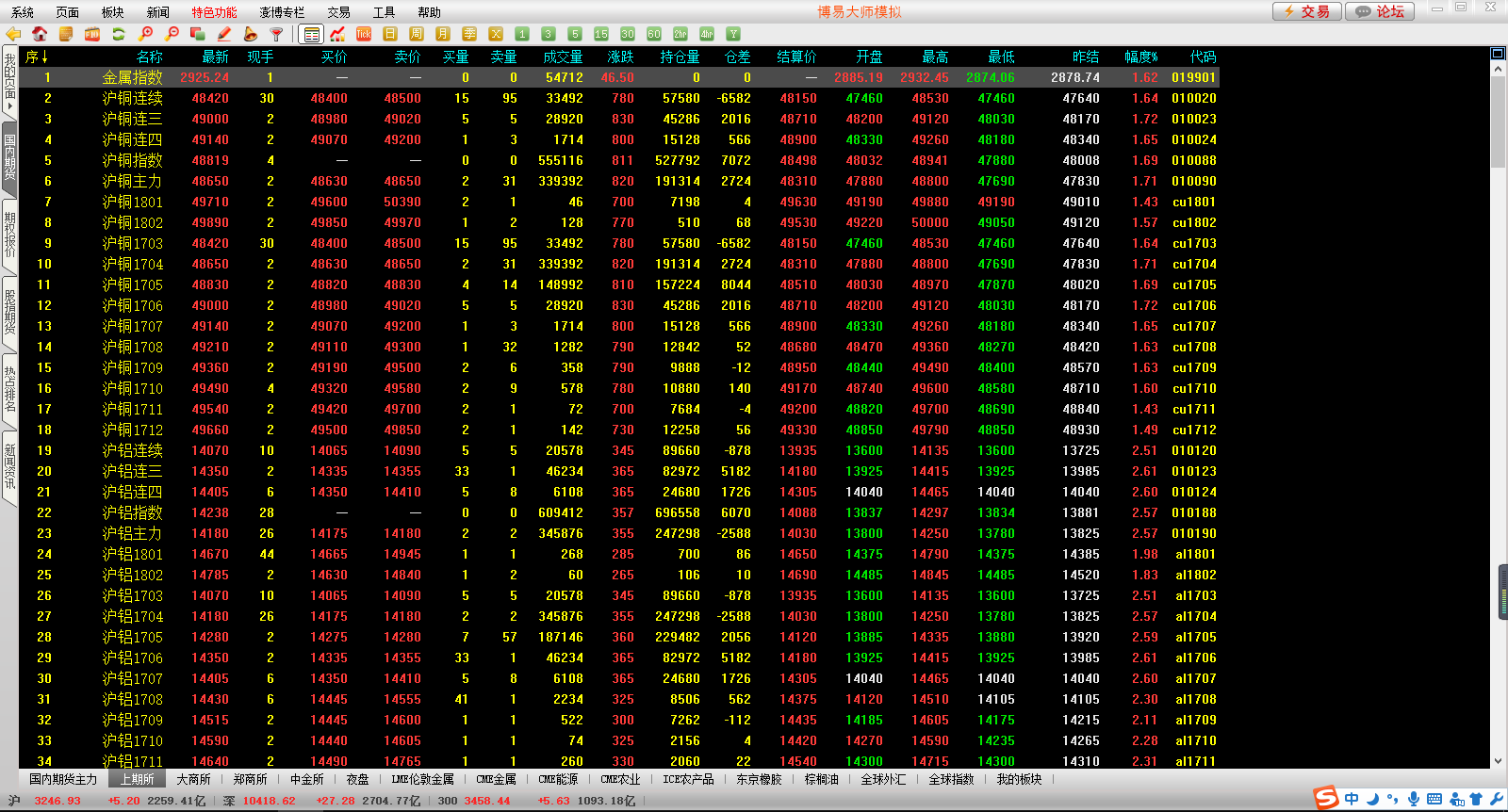Click the scroll down arrow of quote list
1508x812 pixels.
tap(1498, 761)
